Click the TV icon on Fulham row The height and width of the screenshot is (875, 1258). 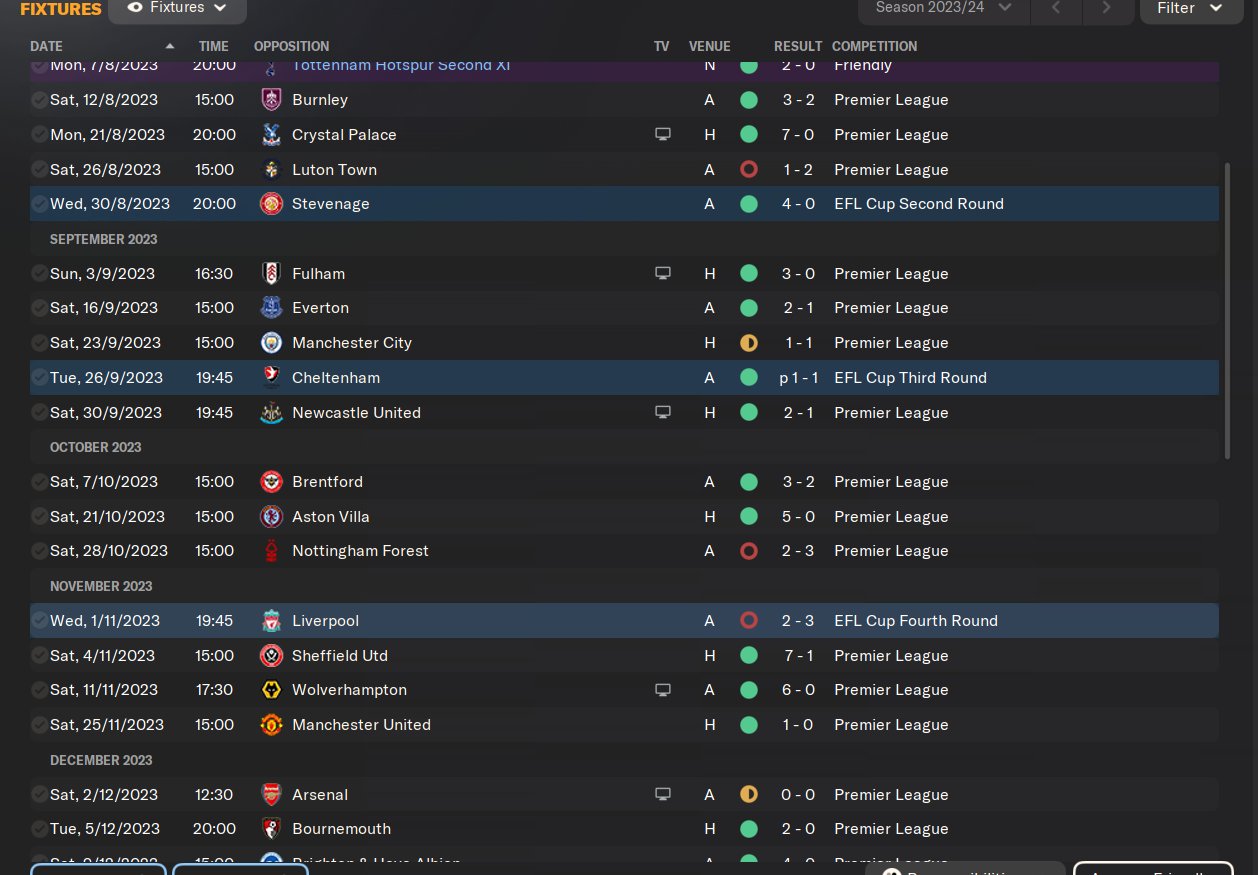coord(662,273)
